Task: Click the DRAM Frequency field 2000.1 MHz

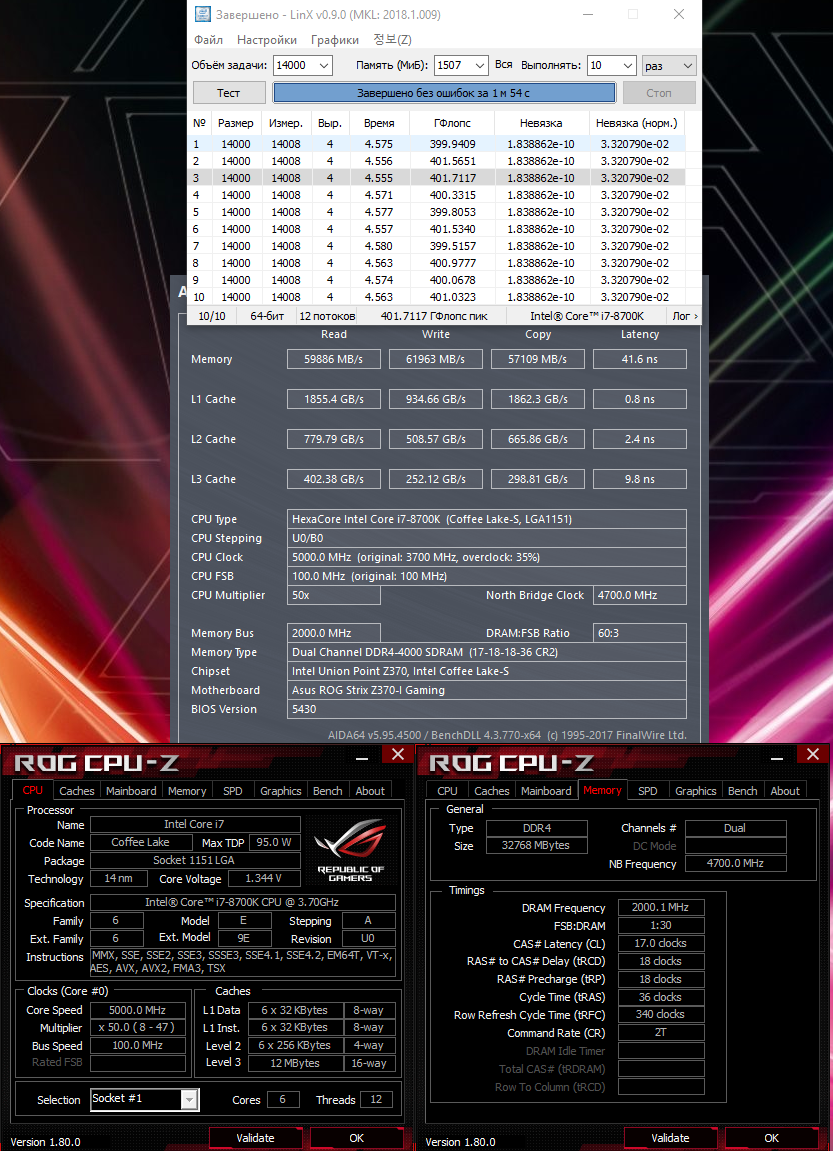Action: click(661, 907)
